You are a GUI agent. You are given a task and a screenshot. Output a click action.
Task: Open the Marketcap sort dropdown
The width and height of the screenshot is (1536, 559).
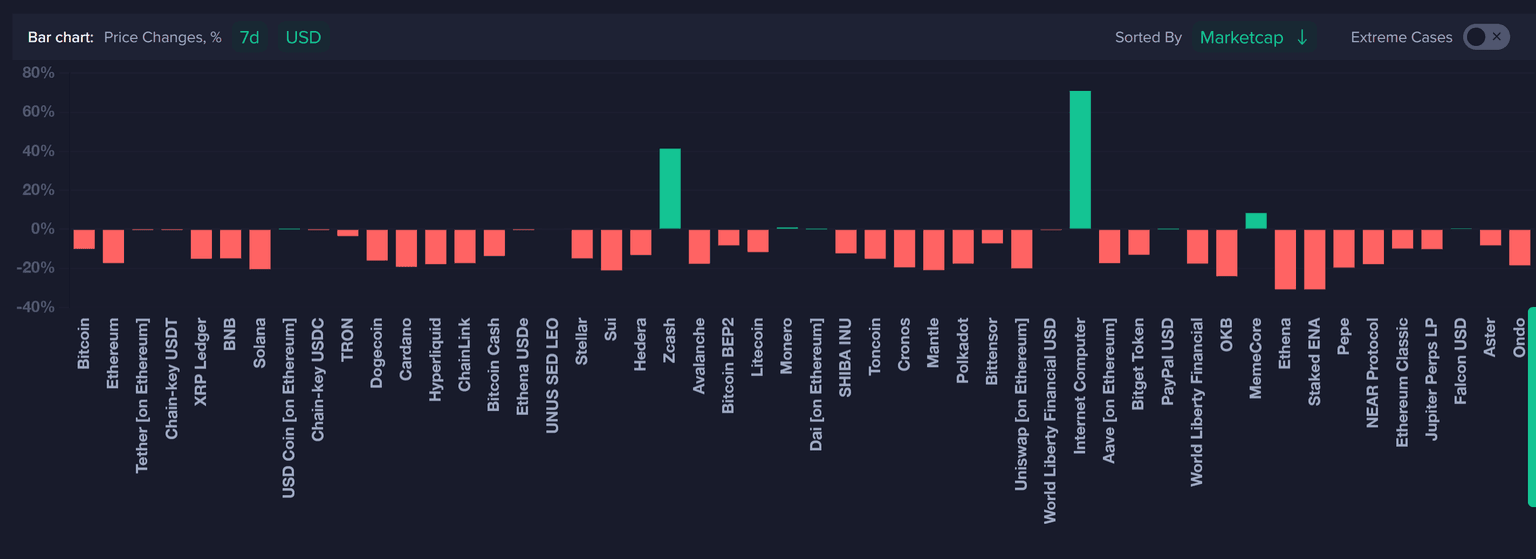click(x=1241, y=37)
